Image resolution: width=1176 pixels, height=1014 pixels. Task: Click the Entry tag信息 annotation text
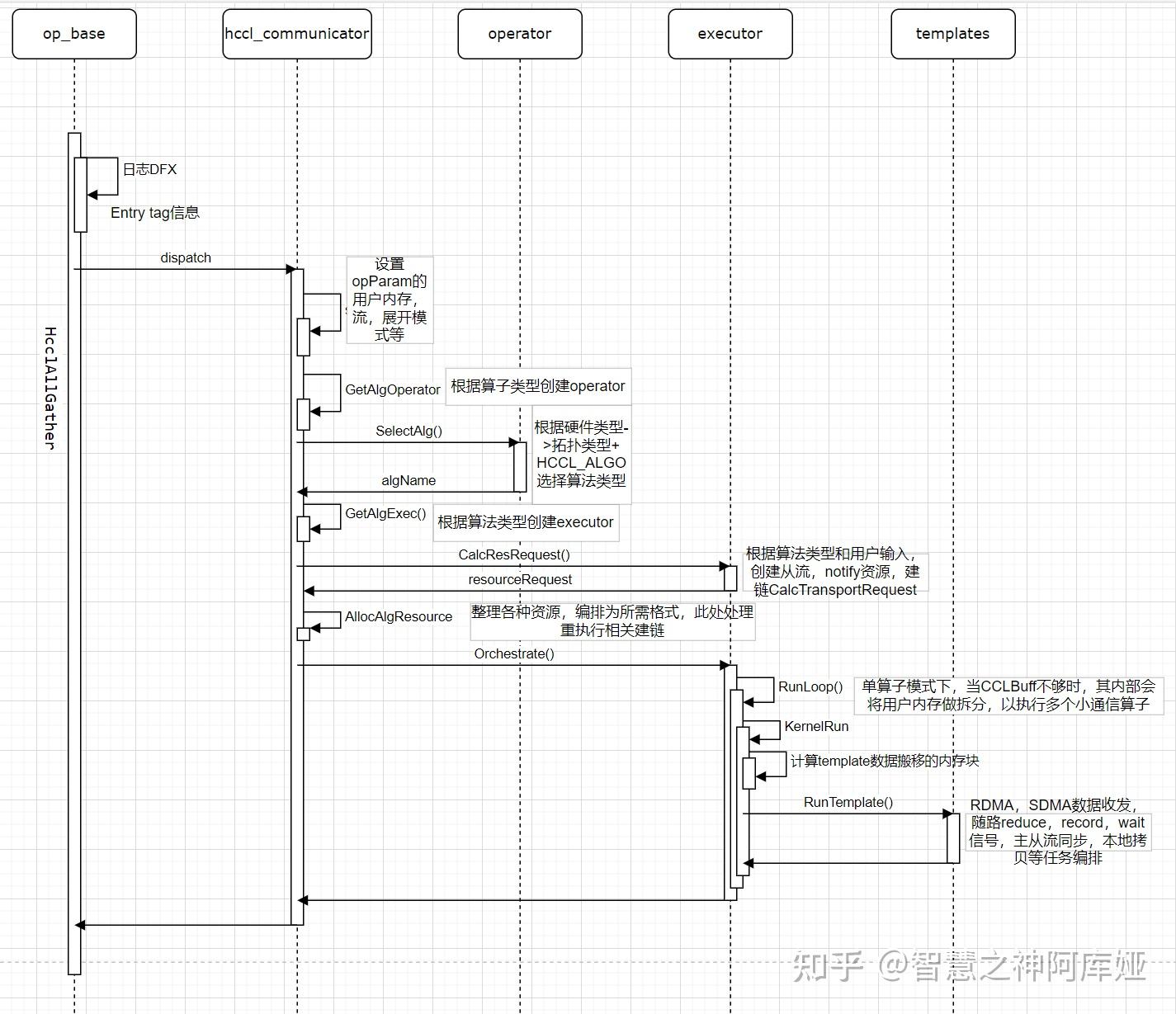point(155,213)
